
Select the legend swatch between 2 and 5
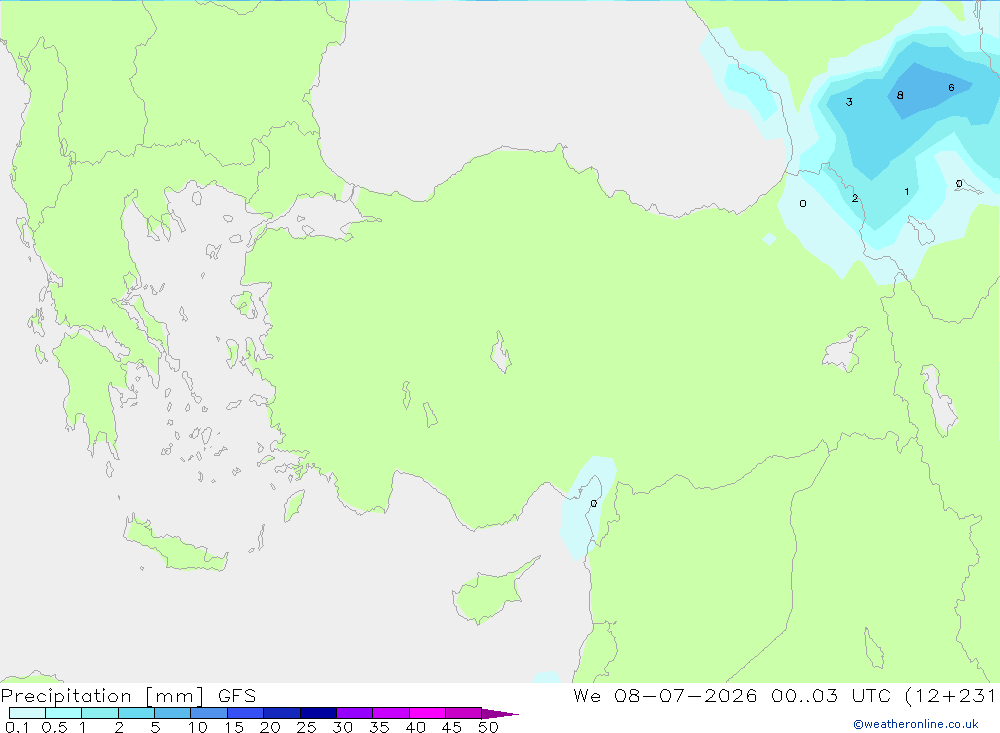tap(136, 713)
